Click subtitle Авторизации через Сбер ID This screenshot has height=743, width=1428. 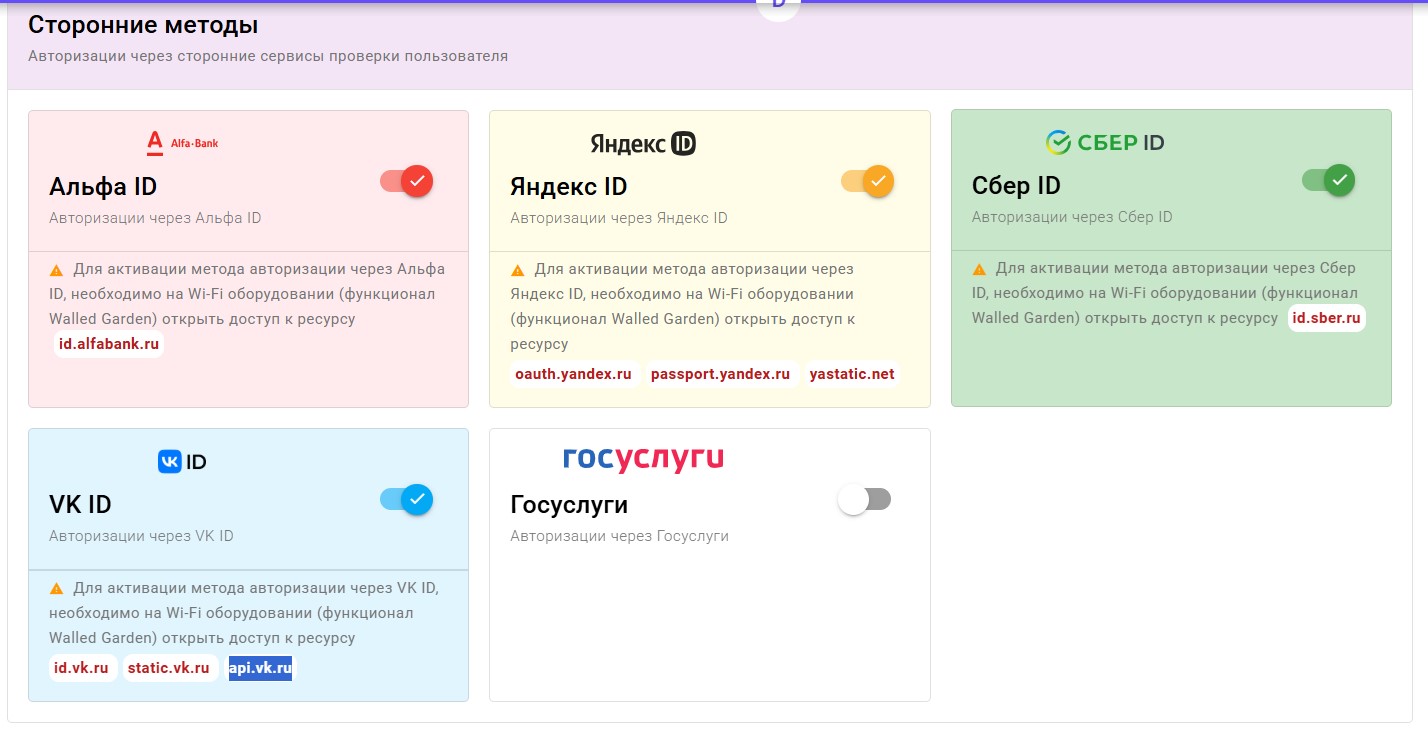1072,217
